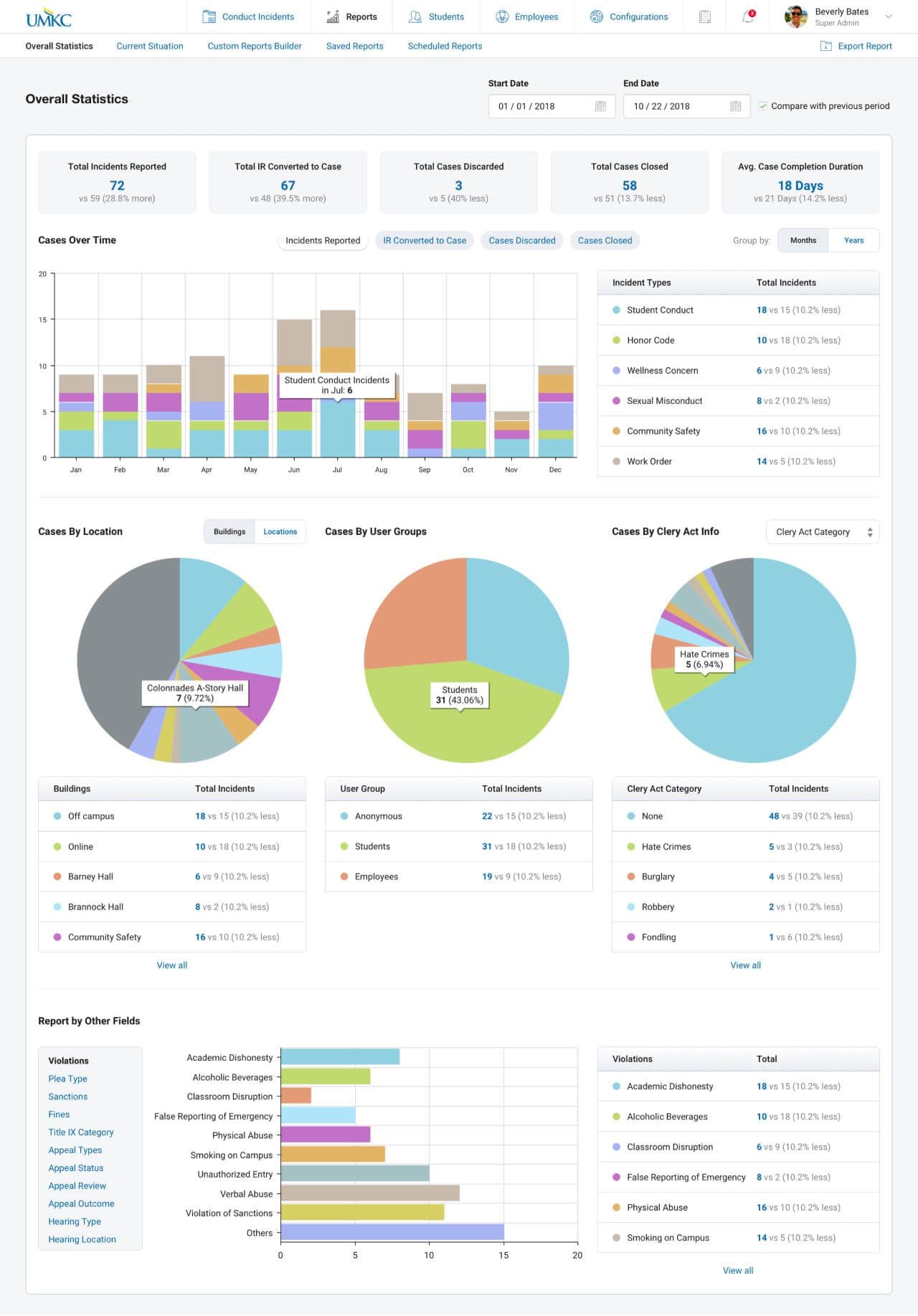Click View all under Violations table
The width and height of the screenshot is (918, 1316).
(x=738, y=1270)
